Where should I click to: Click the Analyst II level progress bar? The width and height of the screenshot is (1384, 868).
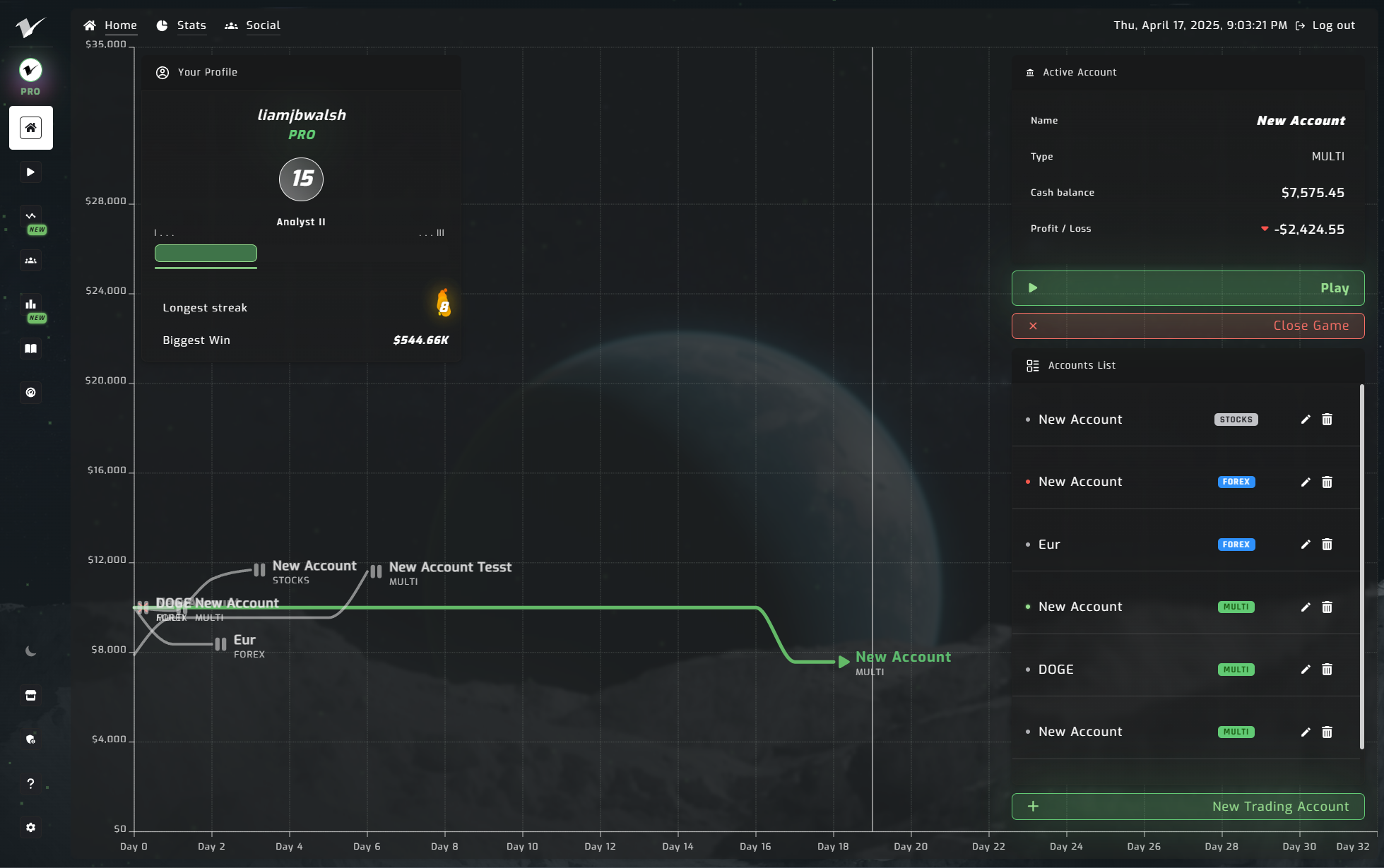pos(206,253)
